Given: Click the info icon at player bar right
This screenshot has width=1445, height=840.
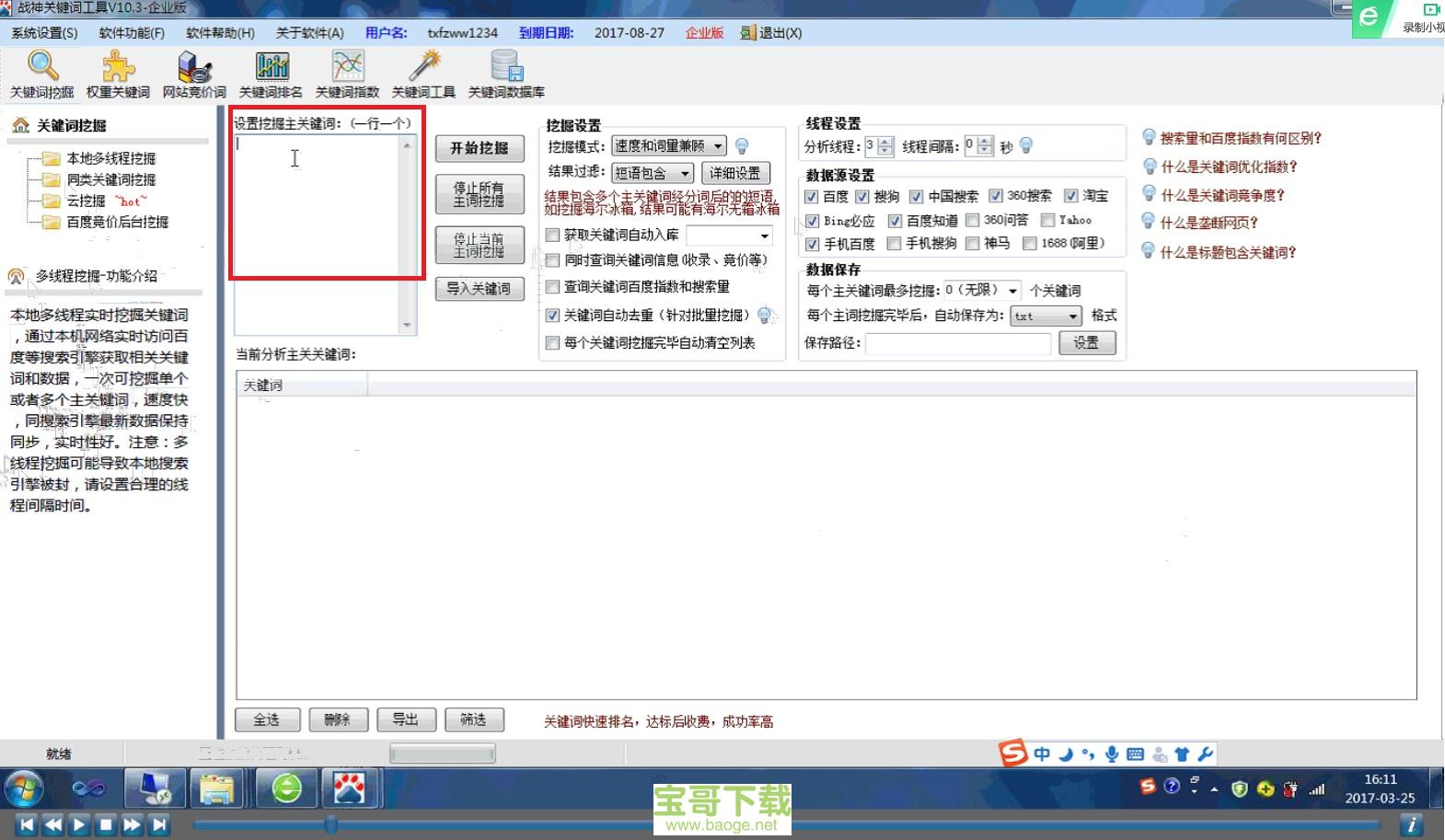Looking at the screenshot, I should pyautogui.click(x=1411, y=825).
